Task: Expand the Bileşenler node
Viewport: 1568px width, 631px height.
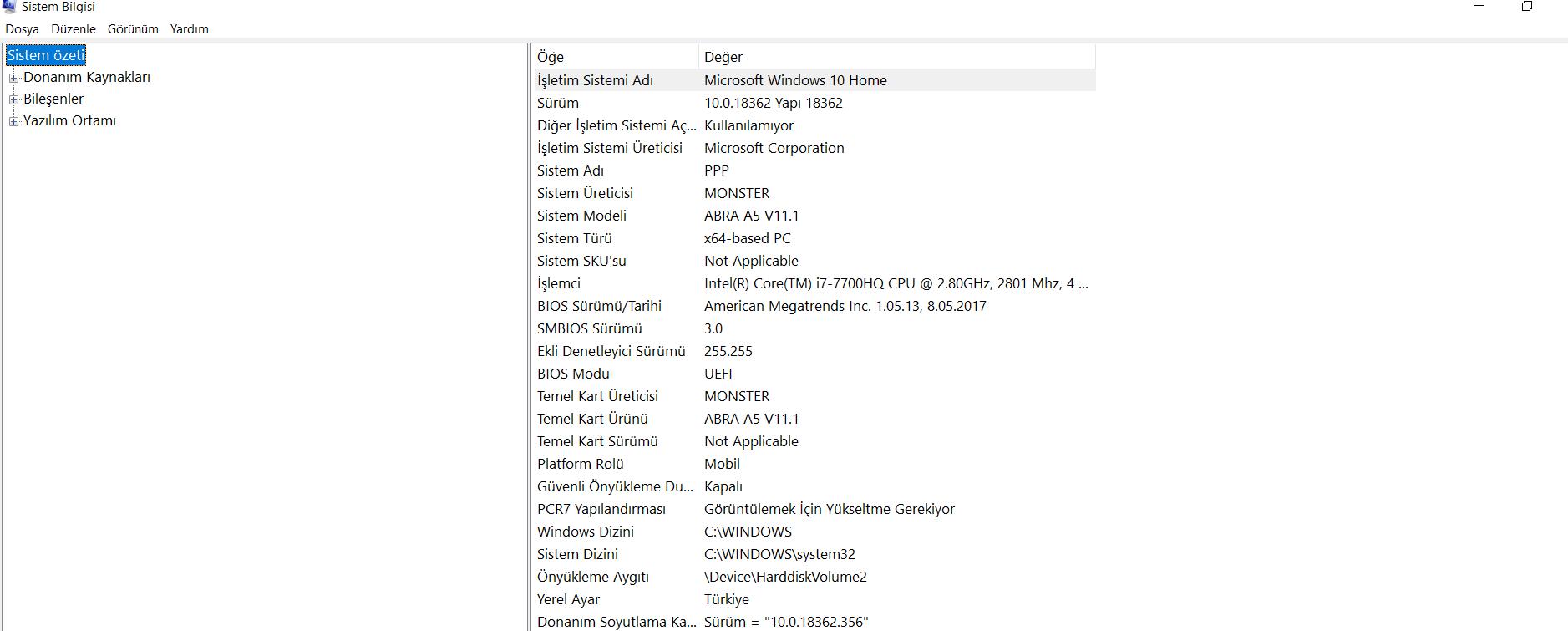Action: pos(13,99)
